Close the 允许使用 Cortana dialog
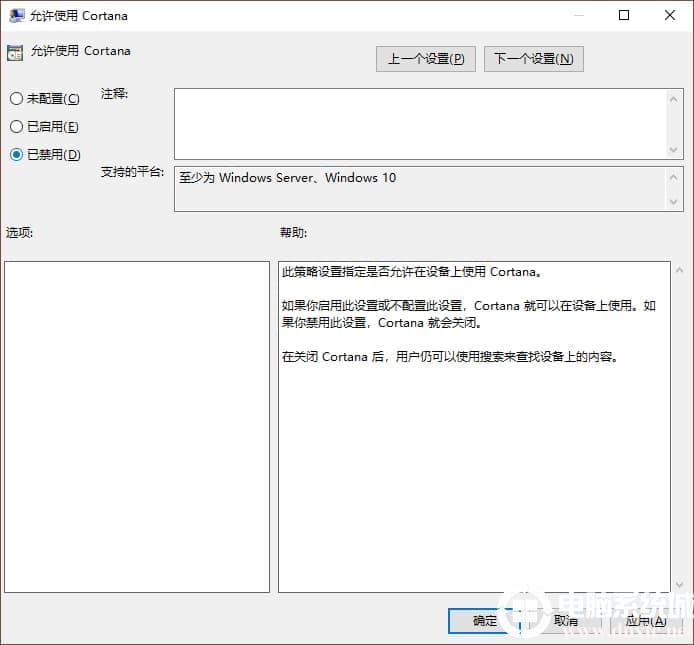Image resolution: width=694 pixels, height=645 pixels. [x=670, y=15]
